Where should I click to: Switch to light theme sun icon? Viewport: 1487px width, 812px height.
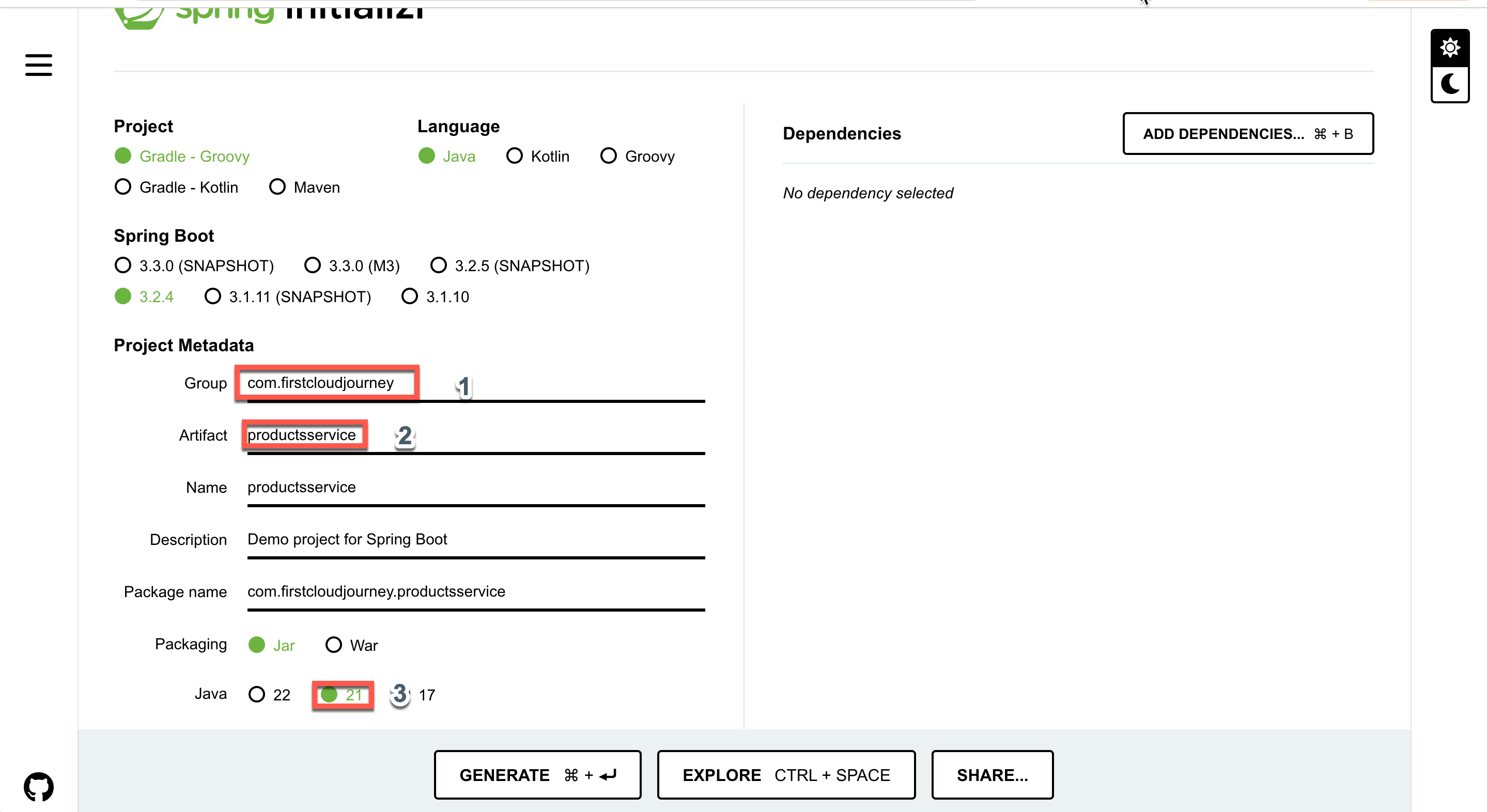coord(1449,48)
